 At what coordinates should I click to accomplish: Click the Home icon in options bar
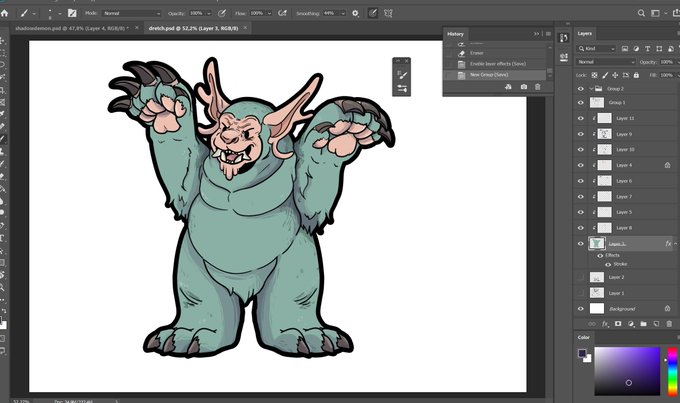(6, 13)
